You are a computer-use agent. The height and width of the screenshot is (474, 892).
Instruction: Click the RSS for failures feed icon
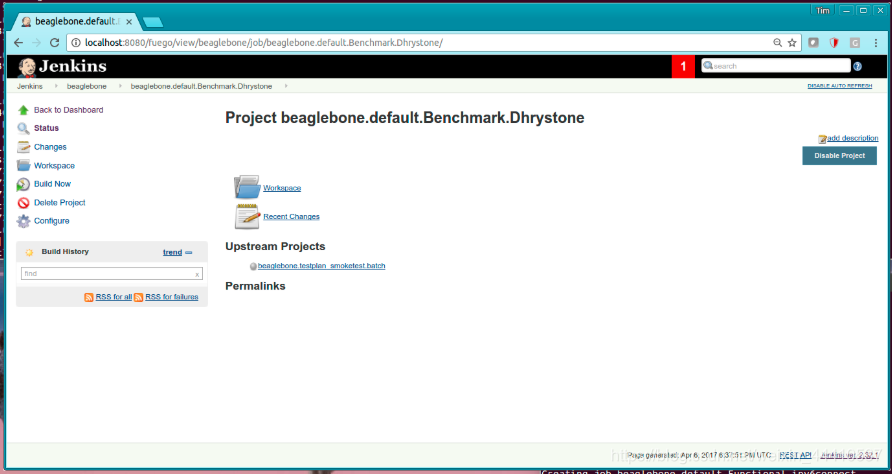tap(138, 297)
